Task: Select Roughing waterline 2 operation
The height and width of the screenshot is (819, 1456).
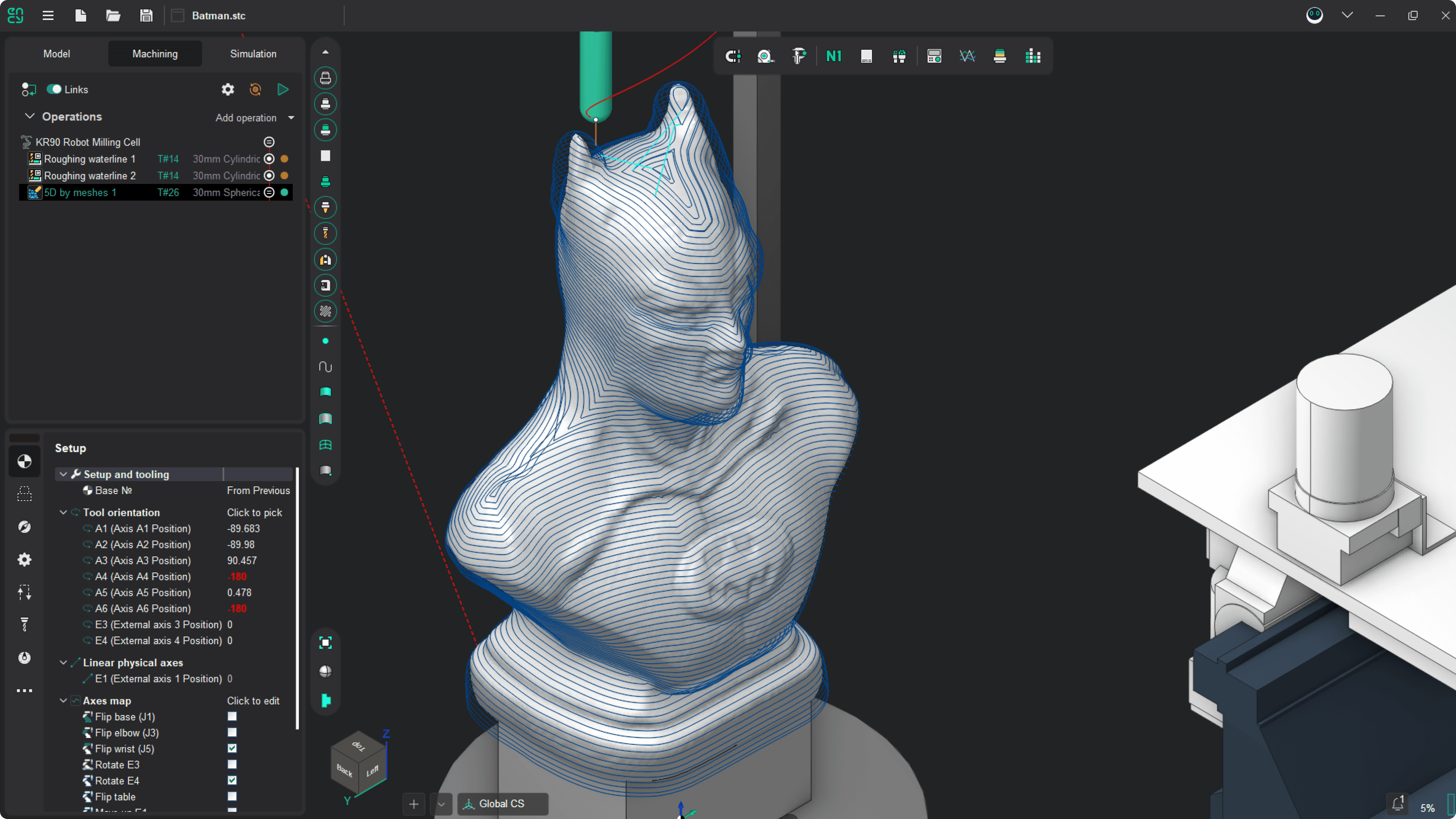Action: click(x=90, y=176)
